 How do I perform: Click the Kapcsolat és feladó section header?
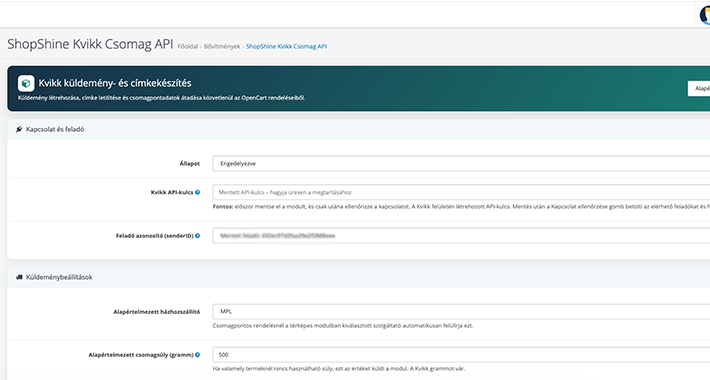click(x=359, y=129)
